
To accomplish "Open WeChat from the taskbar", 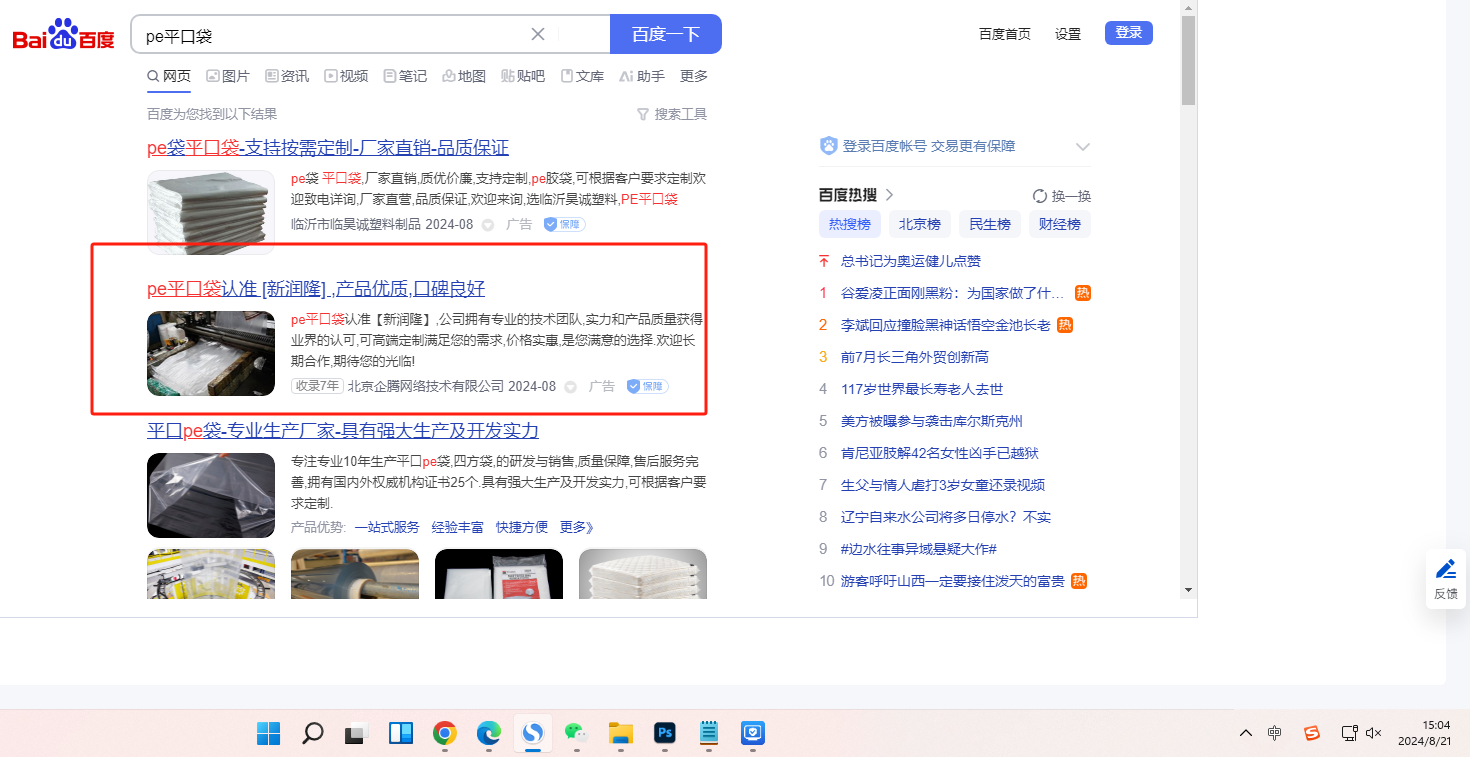I will point(576,734).
